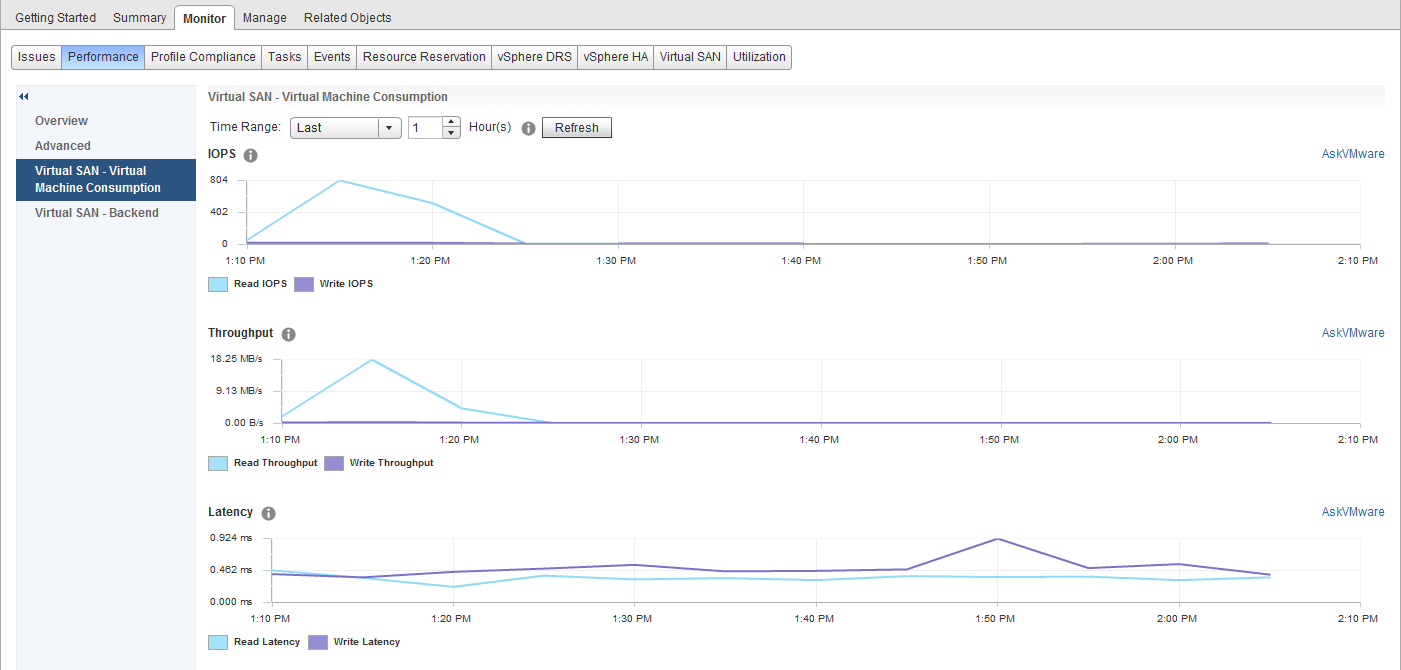Select Virtual SAN - Backend in sidebar
This screenshot has width=1401, height=670.
97,213
